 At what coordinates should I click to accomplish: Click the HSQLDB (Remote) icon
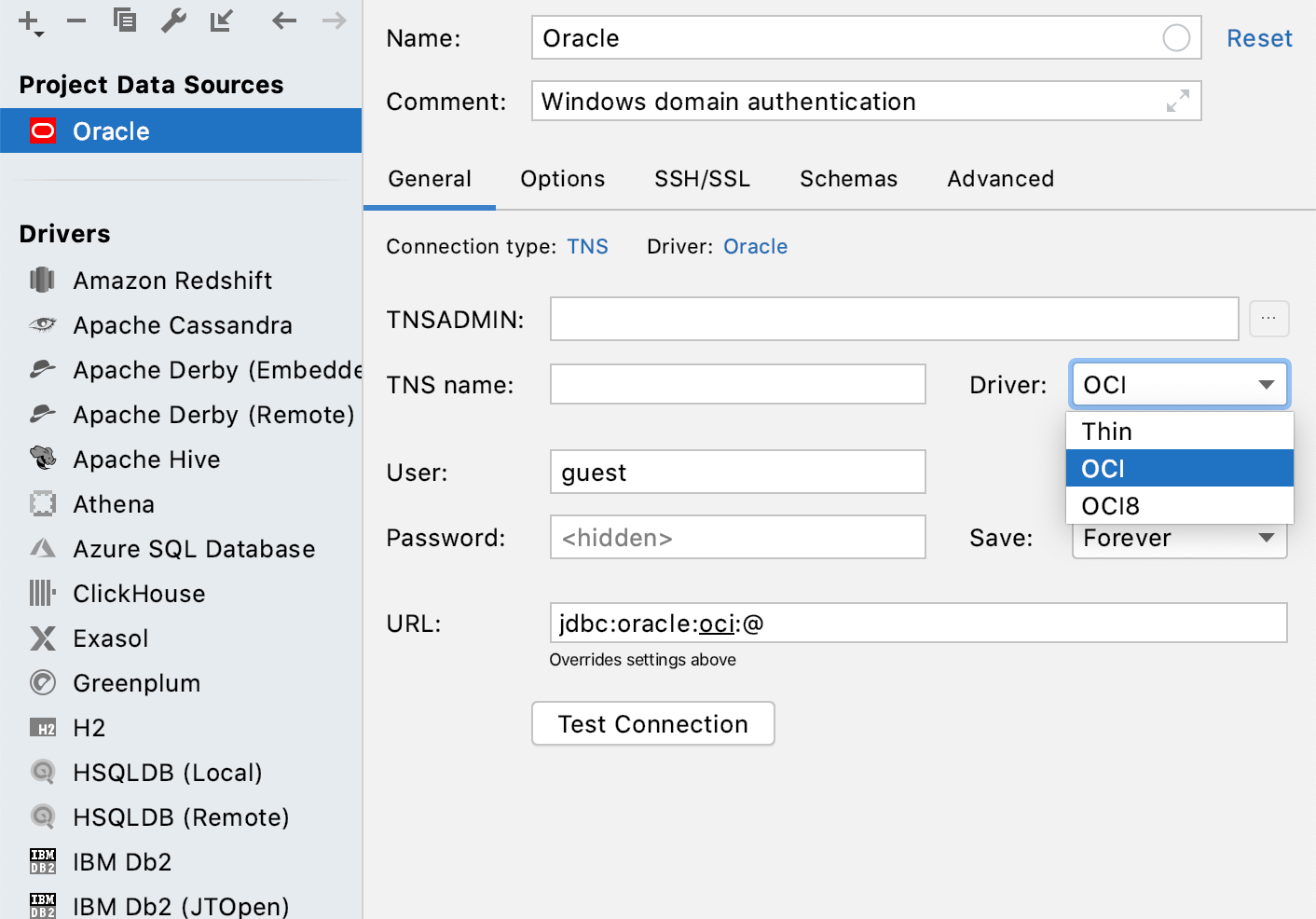(43, 816)
